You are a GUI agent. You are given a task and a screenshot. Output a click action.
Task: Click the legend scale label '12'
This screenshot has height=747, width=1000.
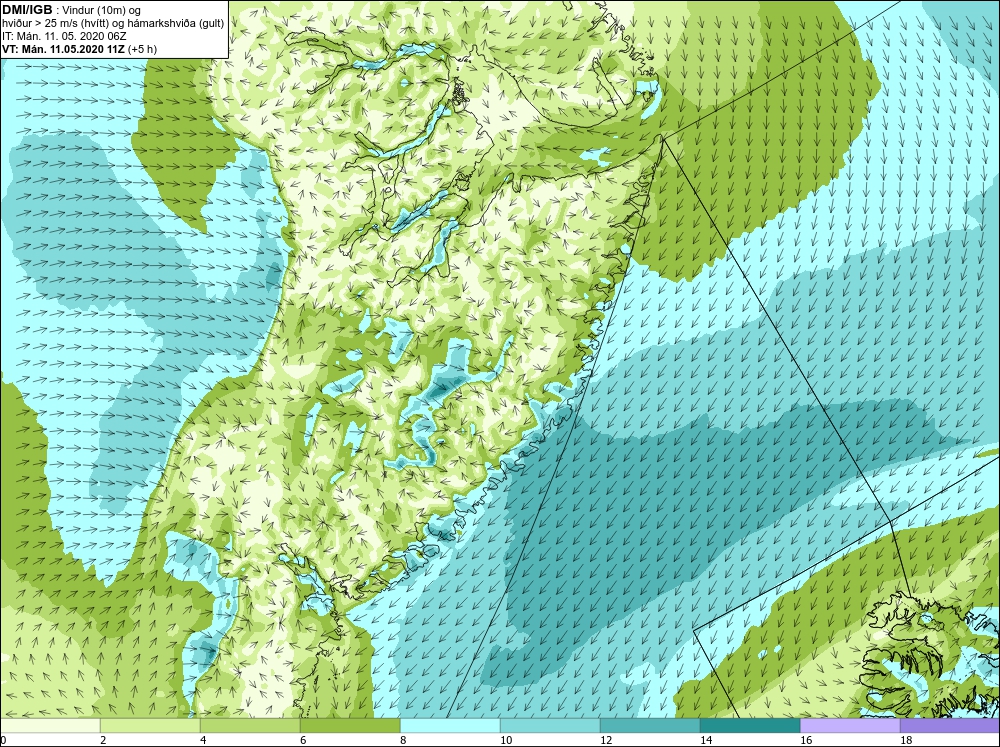[x=606, y=740]
